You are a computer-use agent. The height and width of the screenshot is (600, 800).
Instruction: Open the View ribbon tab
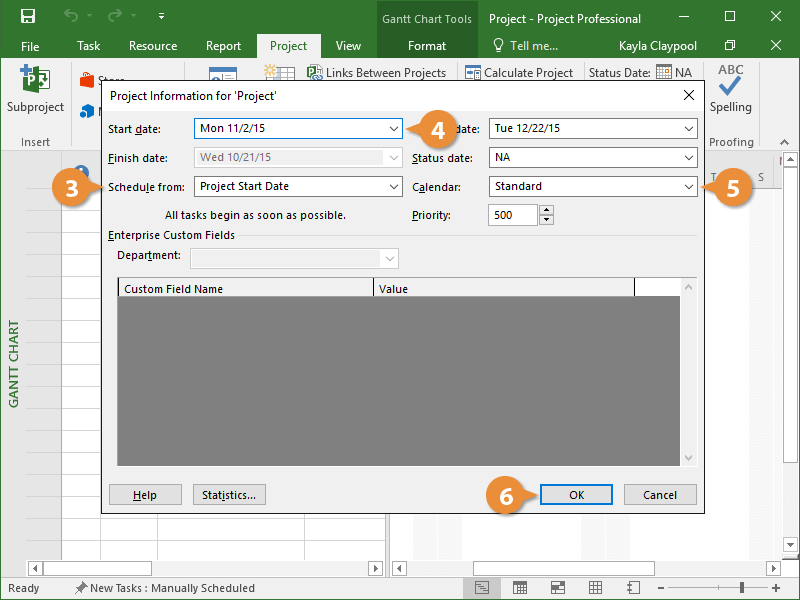pos(348,46)
